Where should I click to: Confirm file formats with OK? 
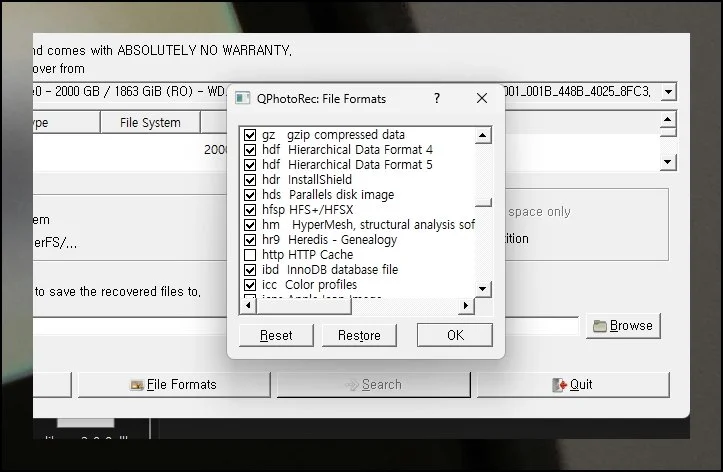point(455,335)
